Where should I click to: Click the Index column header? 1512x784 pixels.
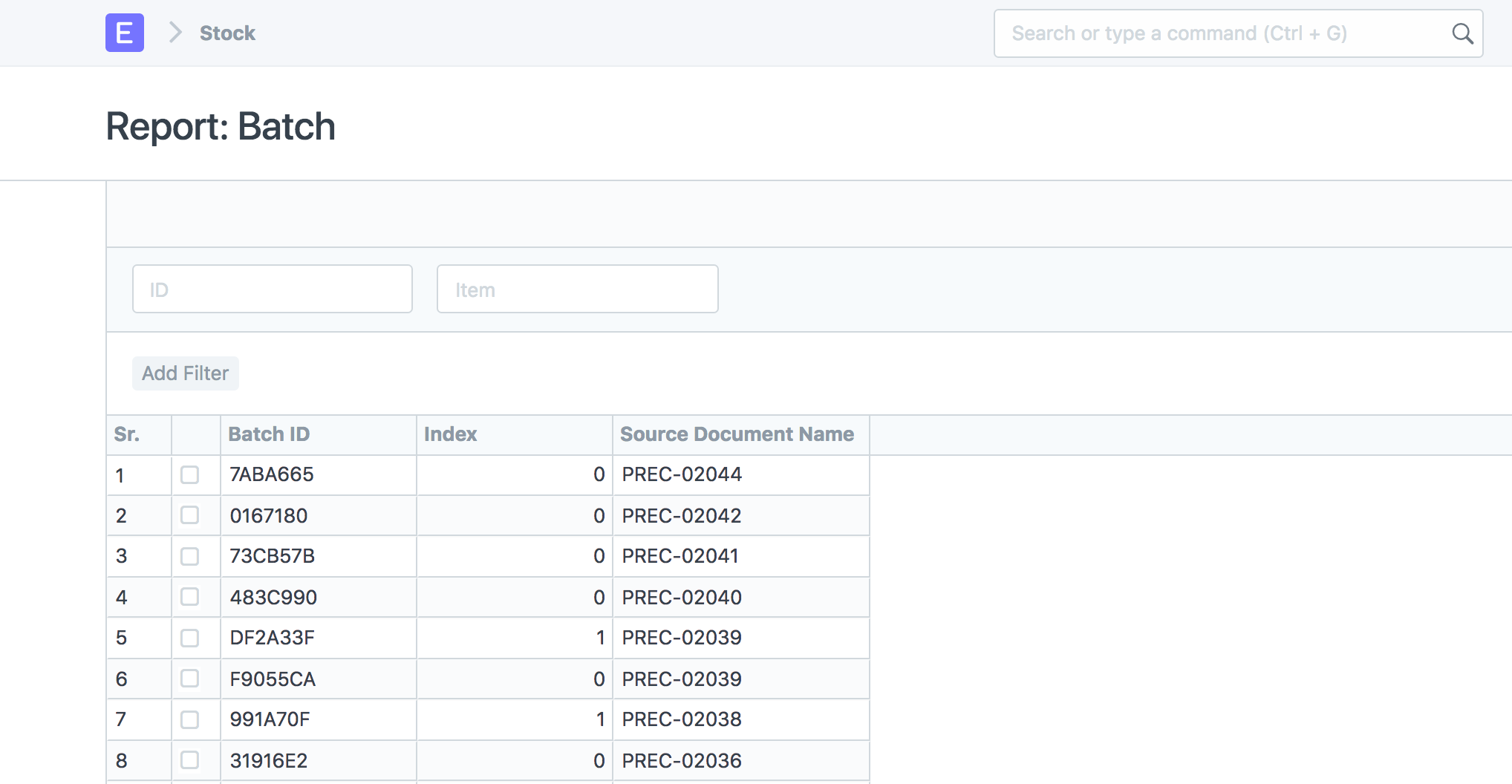450,434
